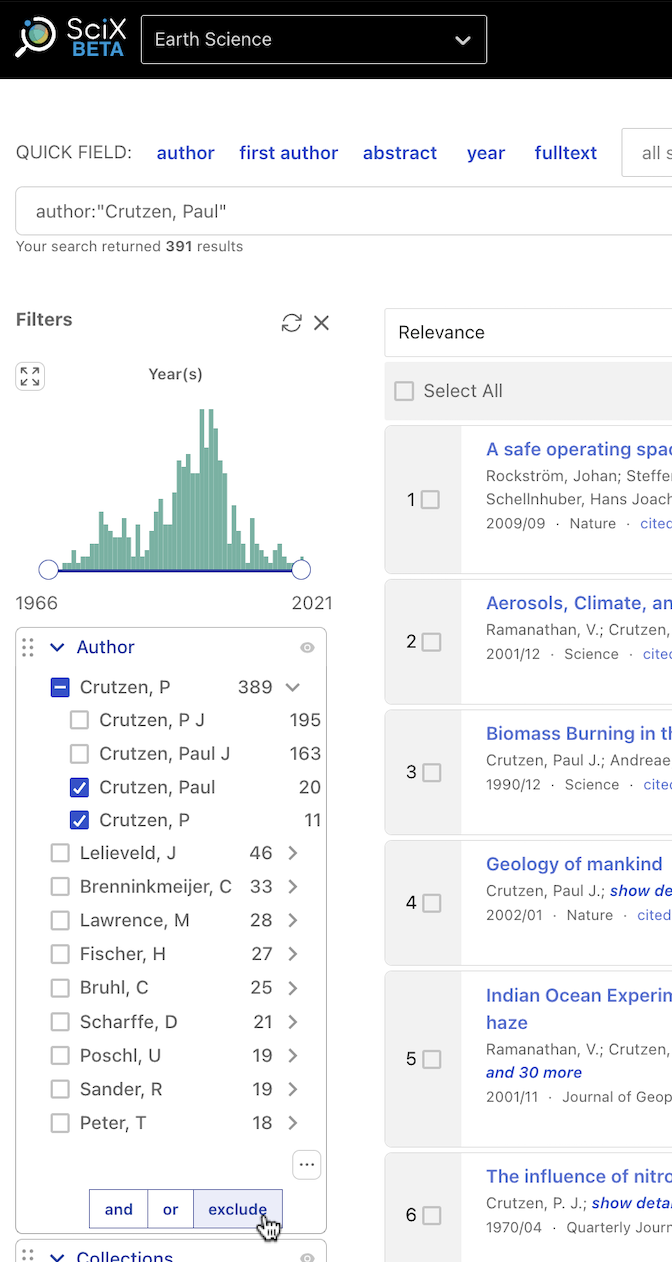Check the Crutzen, P J checkbox

[x=79, y=720]
